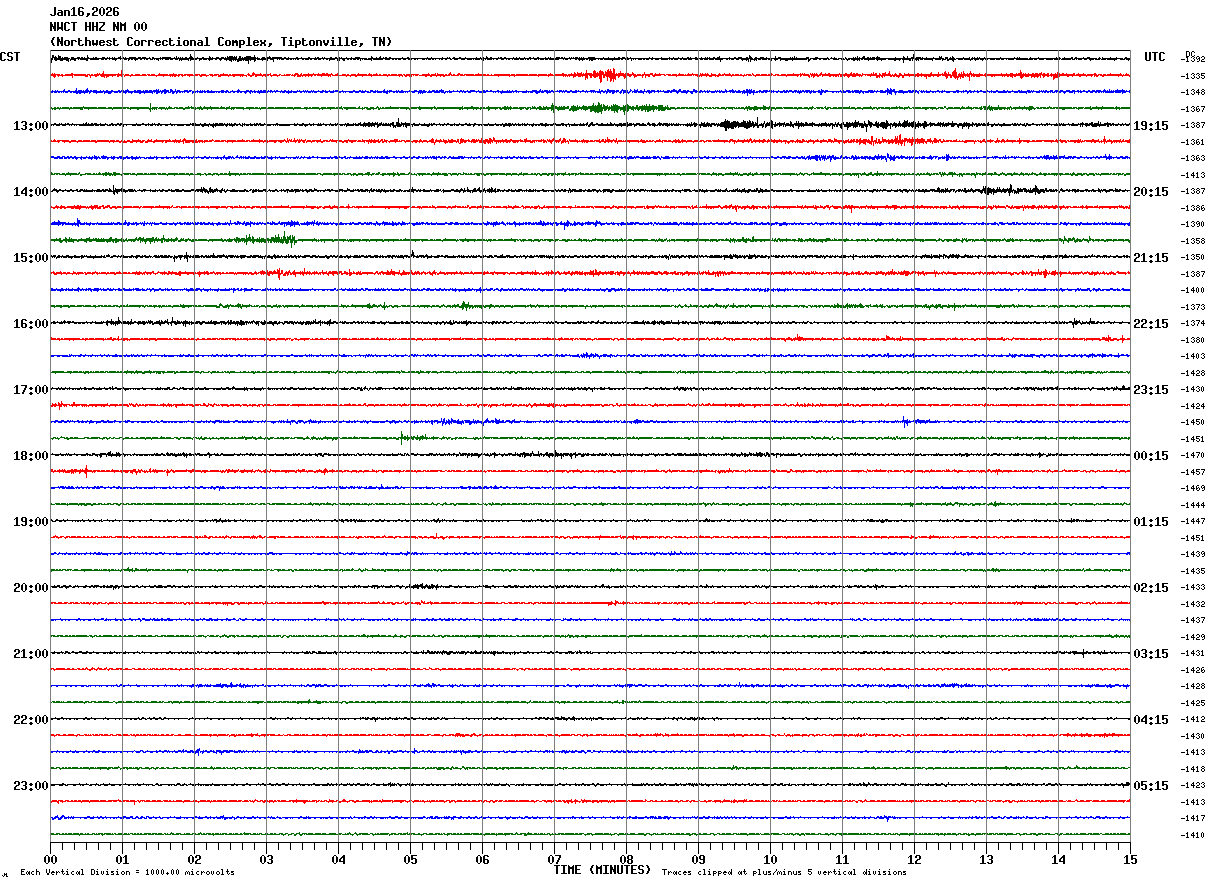The height and width of the screenshot is (886, 1210).
Task: Click the DC offset value -1444
Action: tap(1192, 505)
